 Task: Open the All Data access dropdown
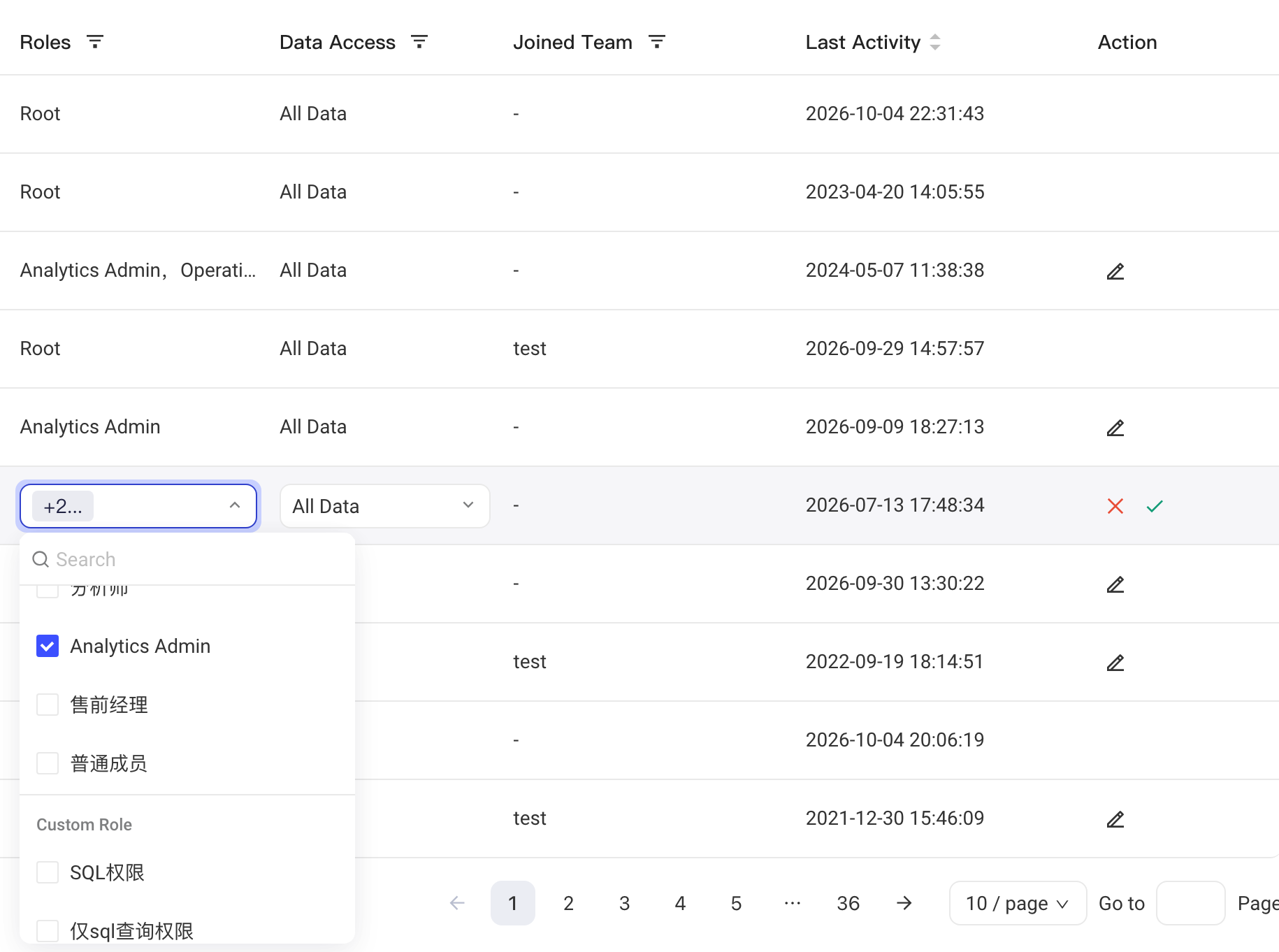pos(384,506)
